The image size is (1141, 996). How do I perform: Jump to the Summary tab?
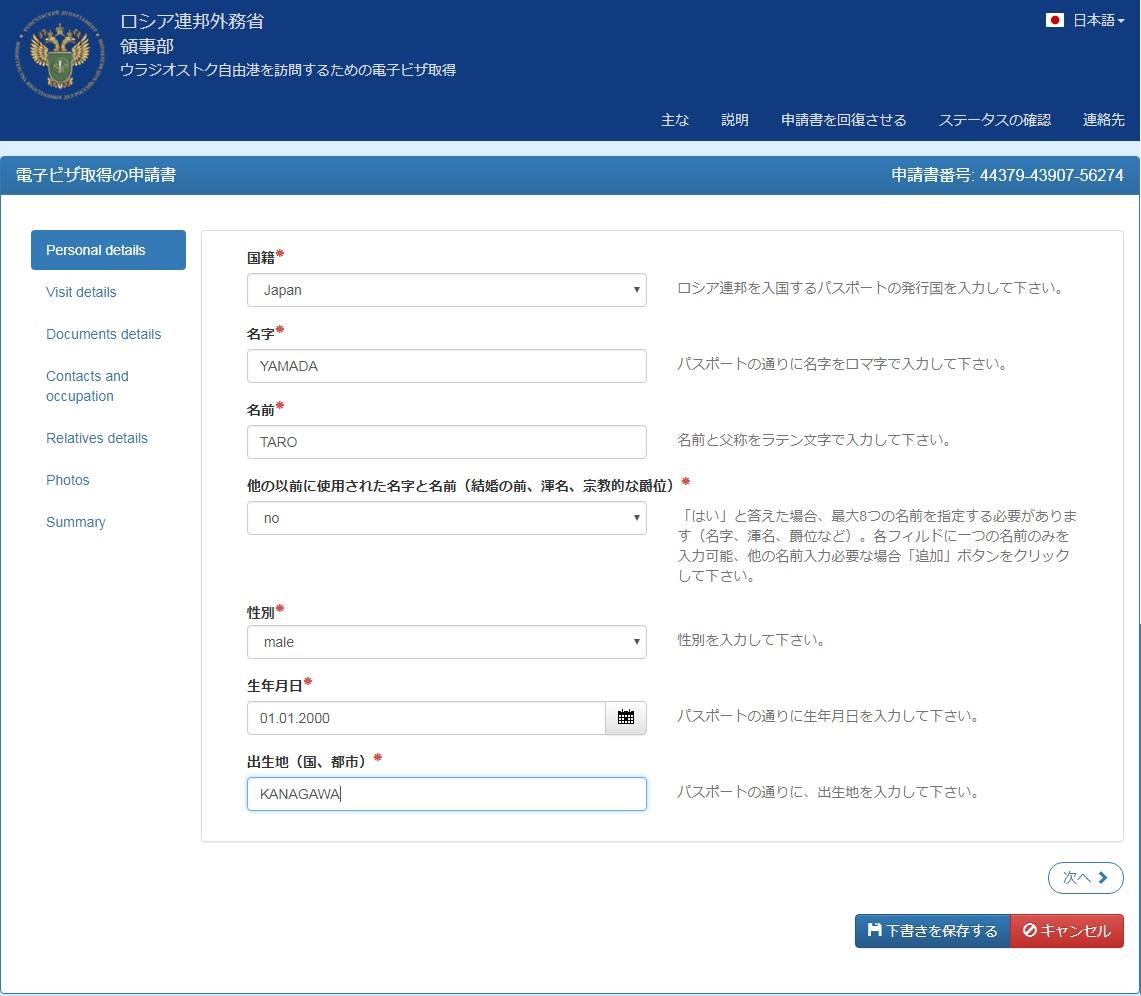point(75,522)
